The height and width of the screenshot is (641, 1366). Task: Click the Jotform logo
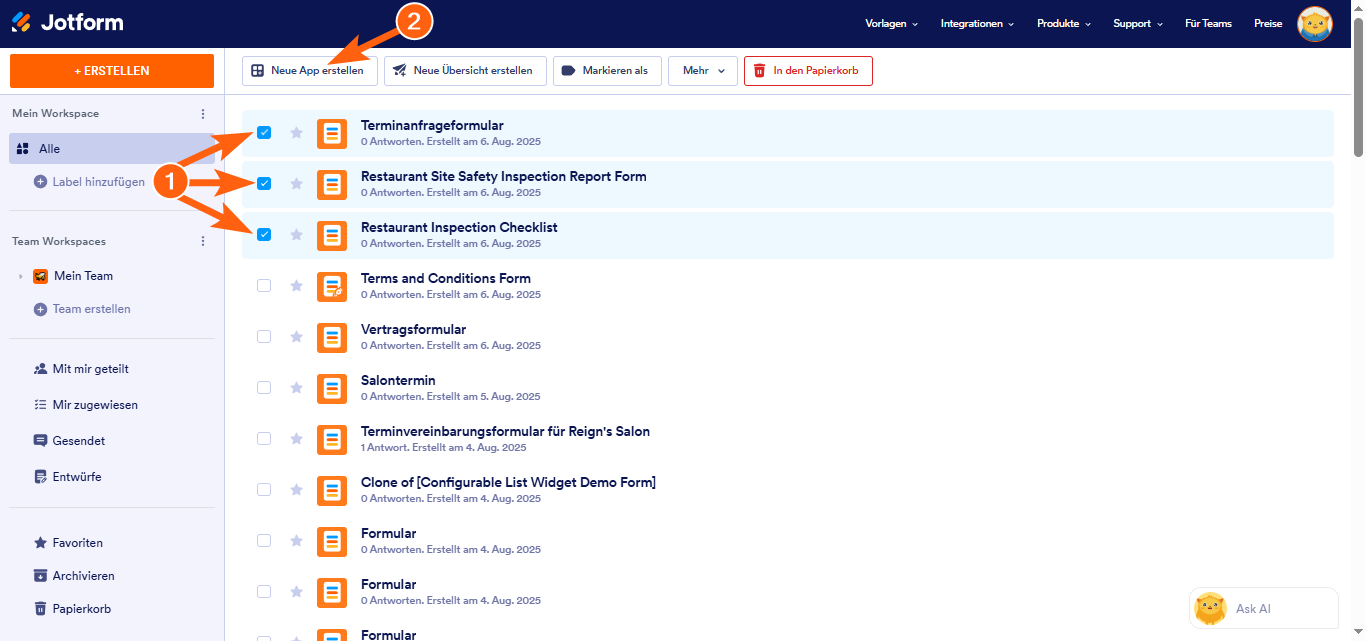coord(68,22)
